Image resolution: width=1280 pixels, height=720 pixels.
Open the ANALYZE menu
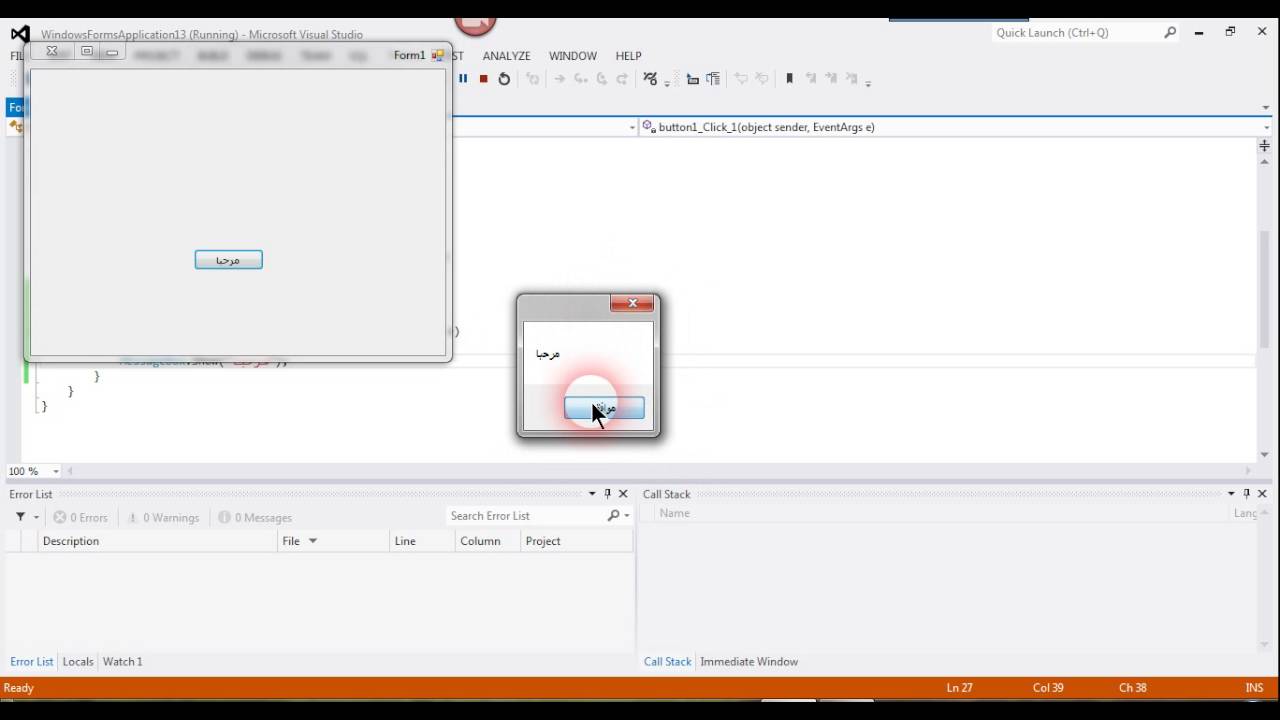click(506, 56)
